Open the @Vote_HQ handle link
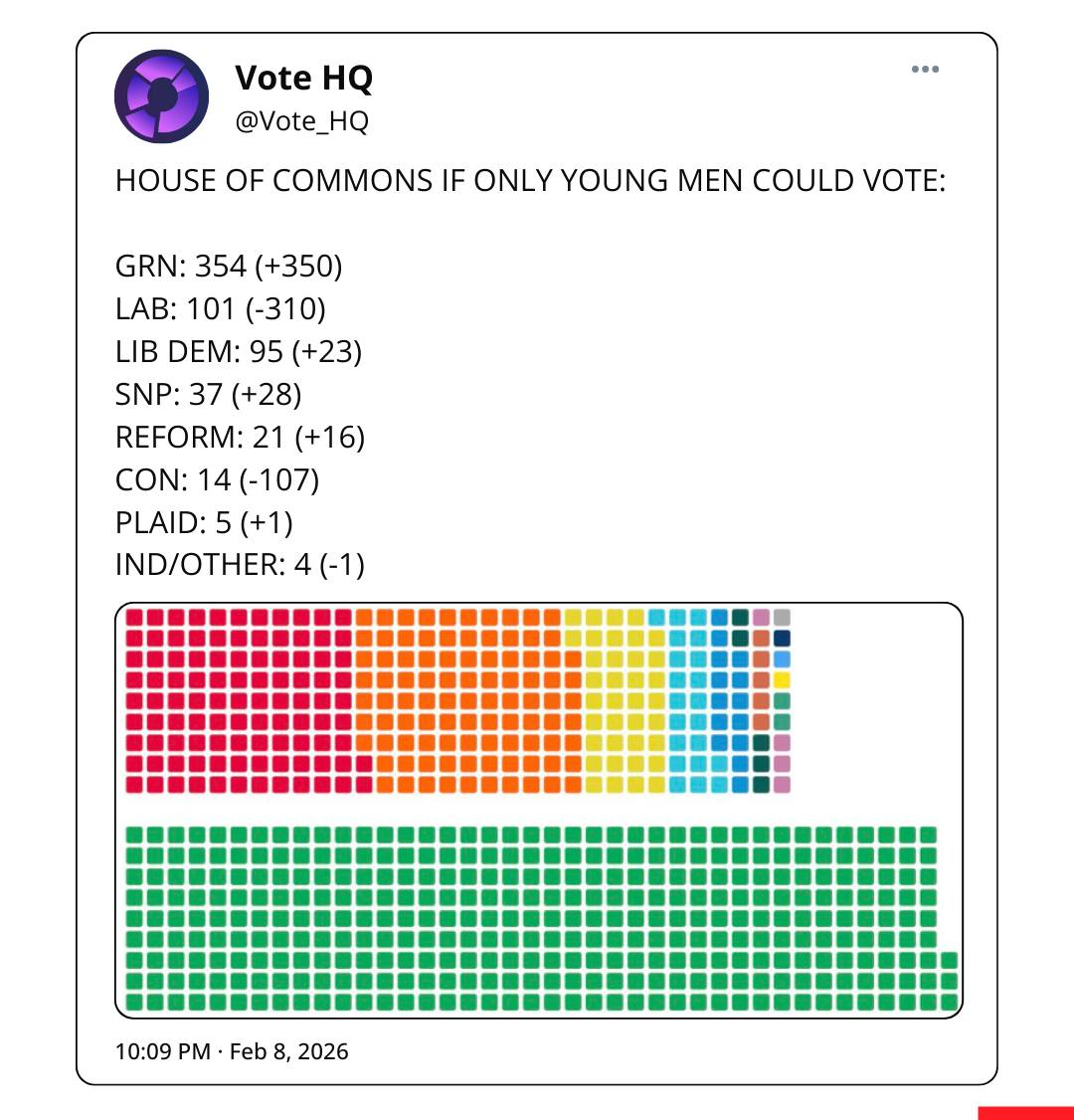1074x1120 pixels. coord(301,121)
